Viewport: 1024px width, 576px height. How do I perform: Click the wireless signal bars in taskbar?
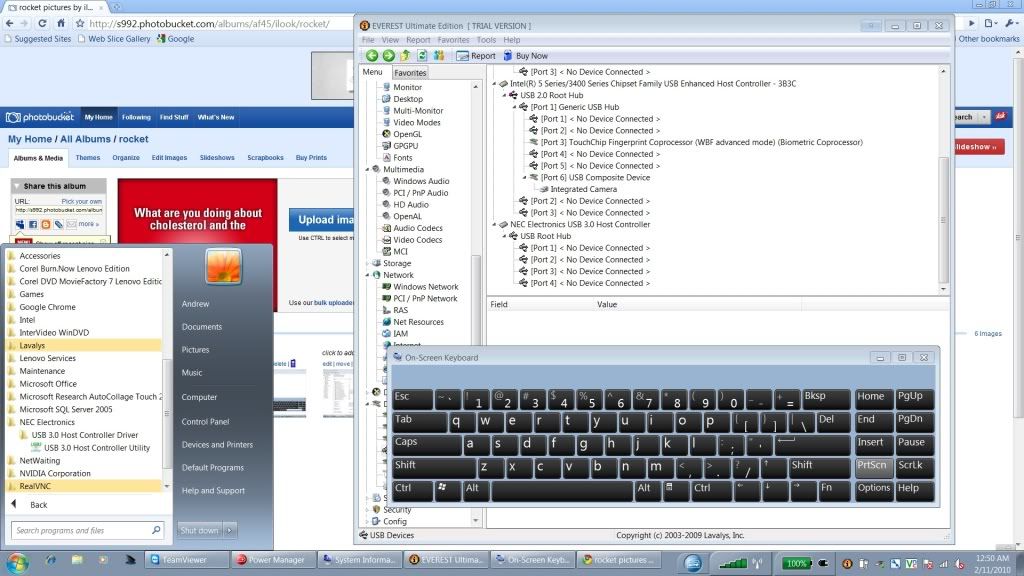732,563
